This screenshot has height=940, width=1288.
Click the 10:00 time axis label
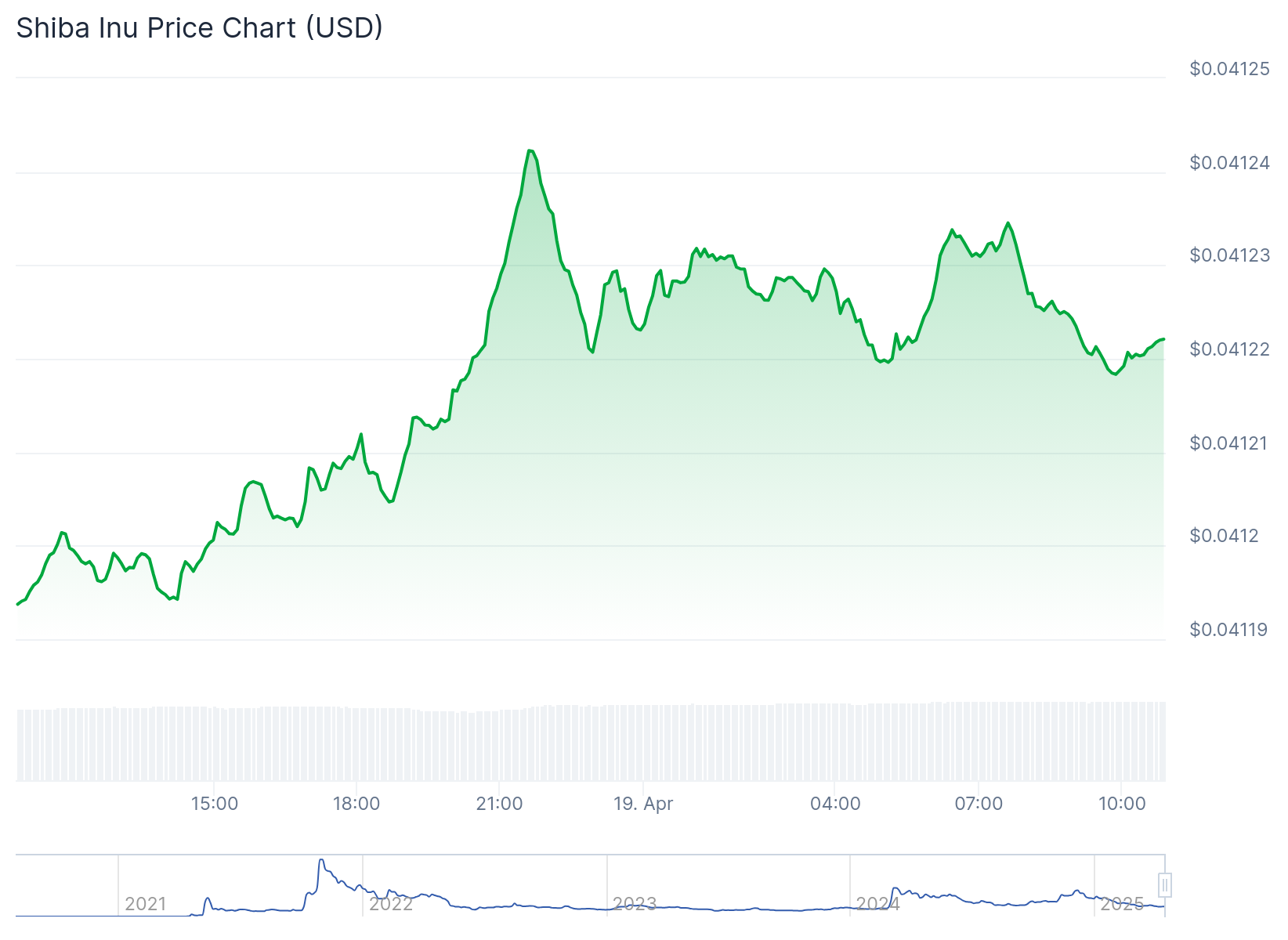click(x=1122, y=804)
